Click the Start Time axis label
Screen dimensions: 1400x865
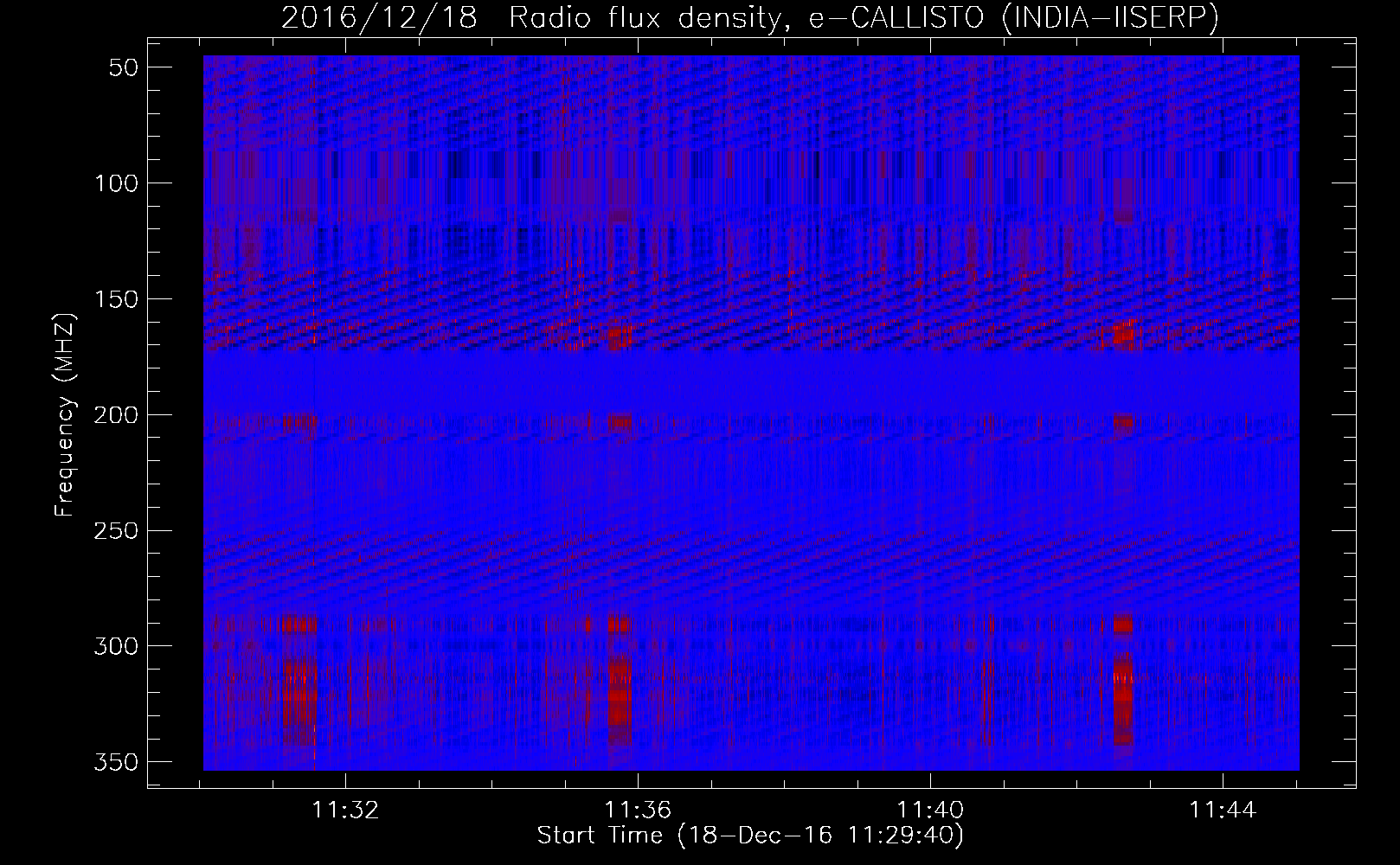pyautogui.click(x=750, y=836)
